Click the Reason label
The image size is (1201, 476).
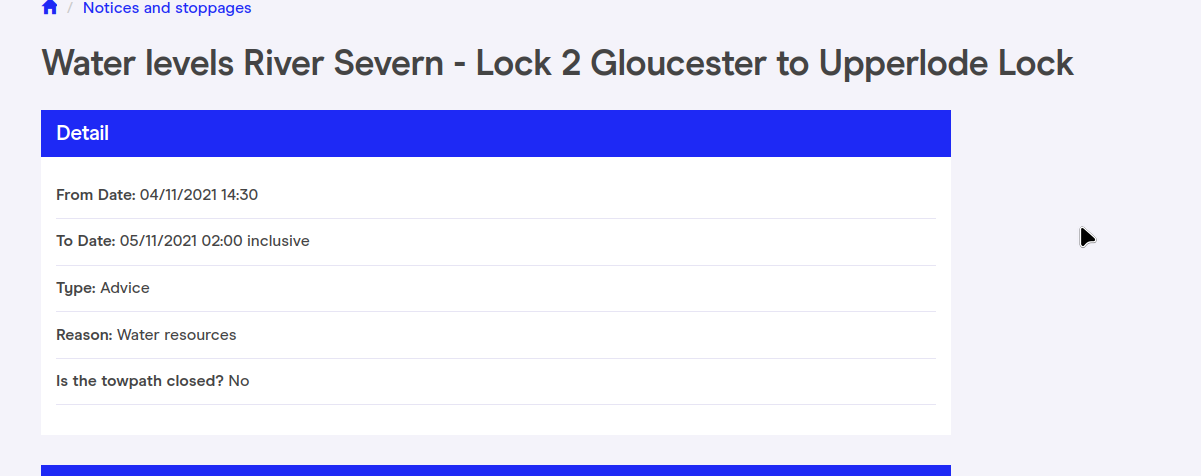[84, 335]
